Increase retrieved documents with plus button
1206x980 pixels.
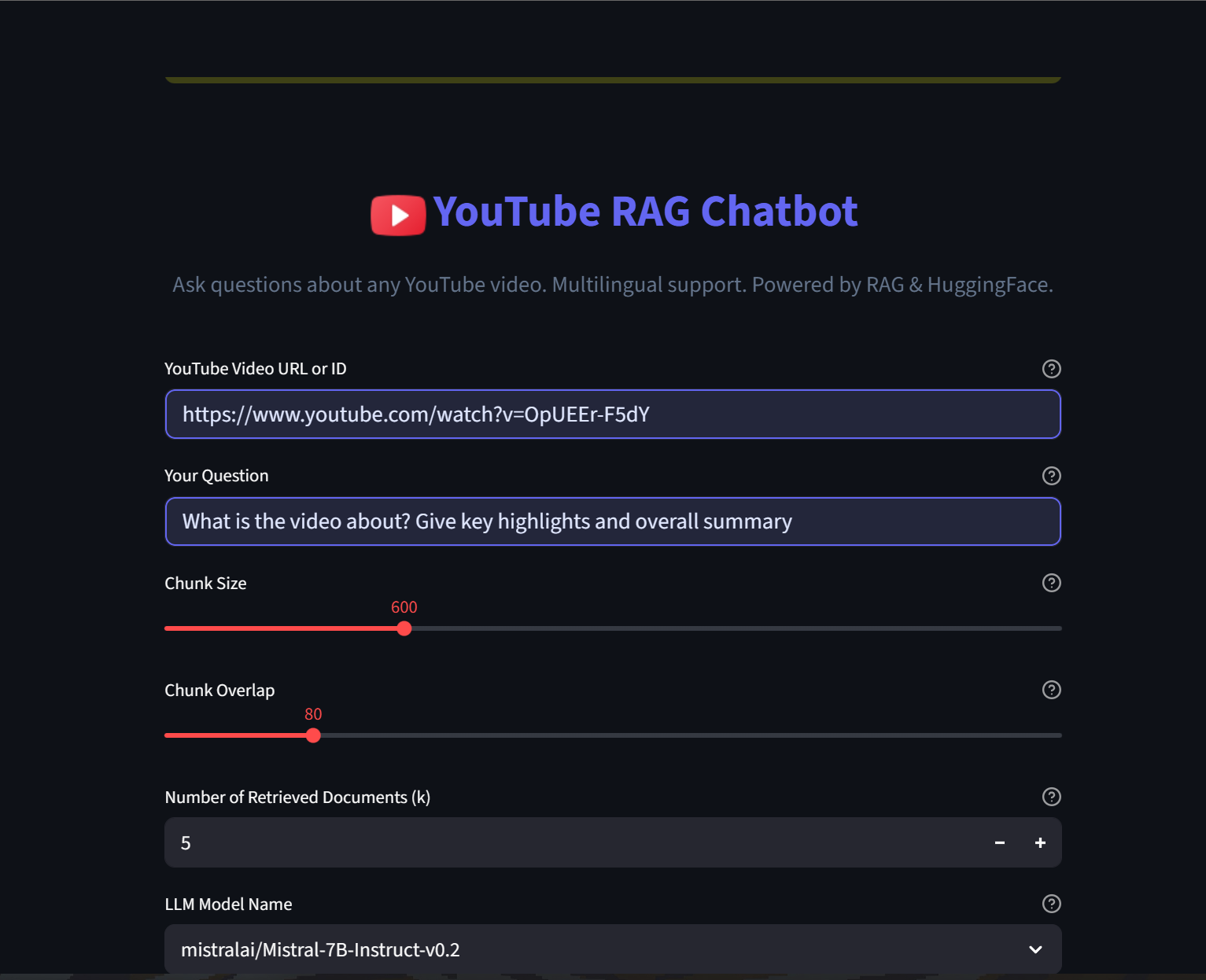click(1040, 843)
